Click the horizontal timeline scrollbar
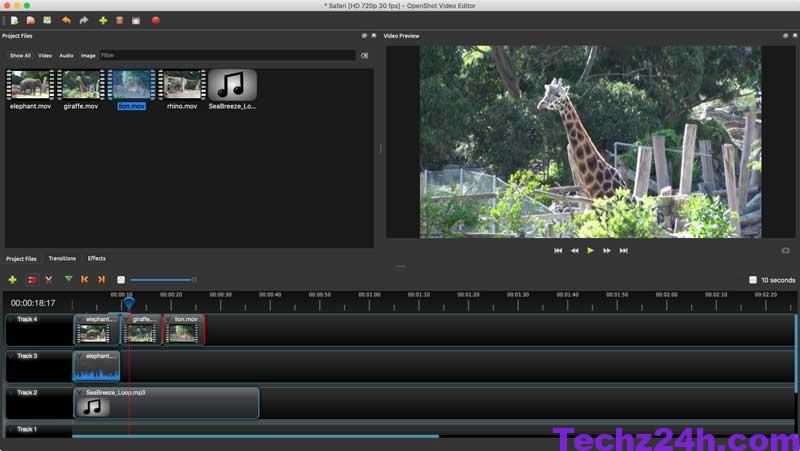The height and width of the screenshot is (451, 800). click(255, 436)
